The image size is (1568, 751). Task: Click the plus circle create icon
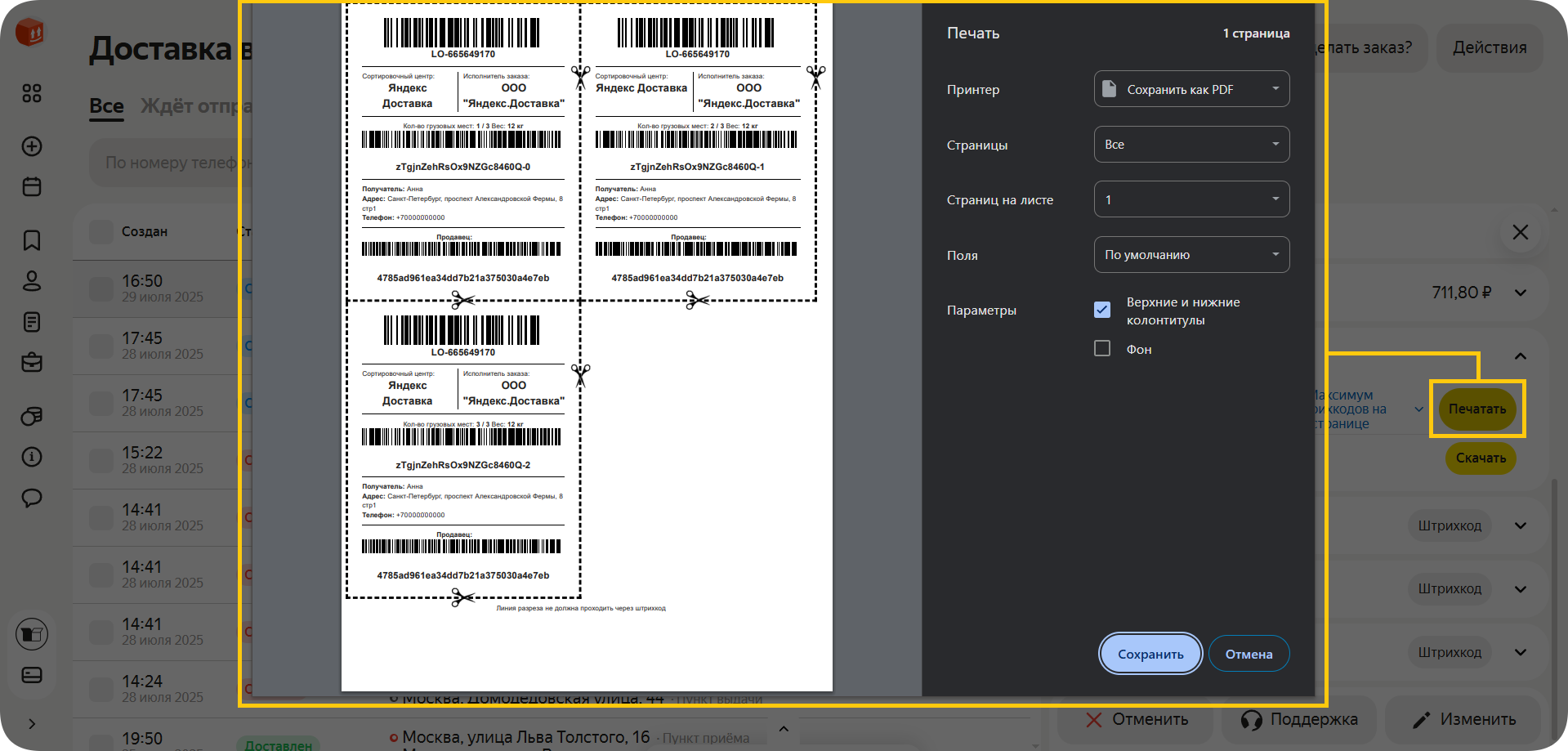32,146
